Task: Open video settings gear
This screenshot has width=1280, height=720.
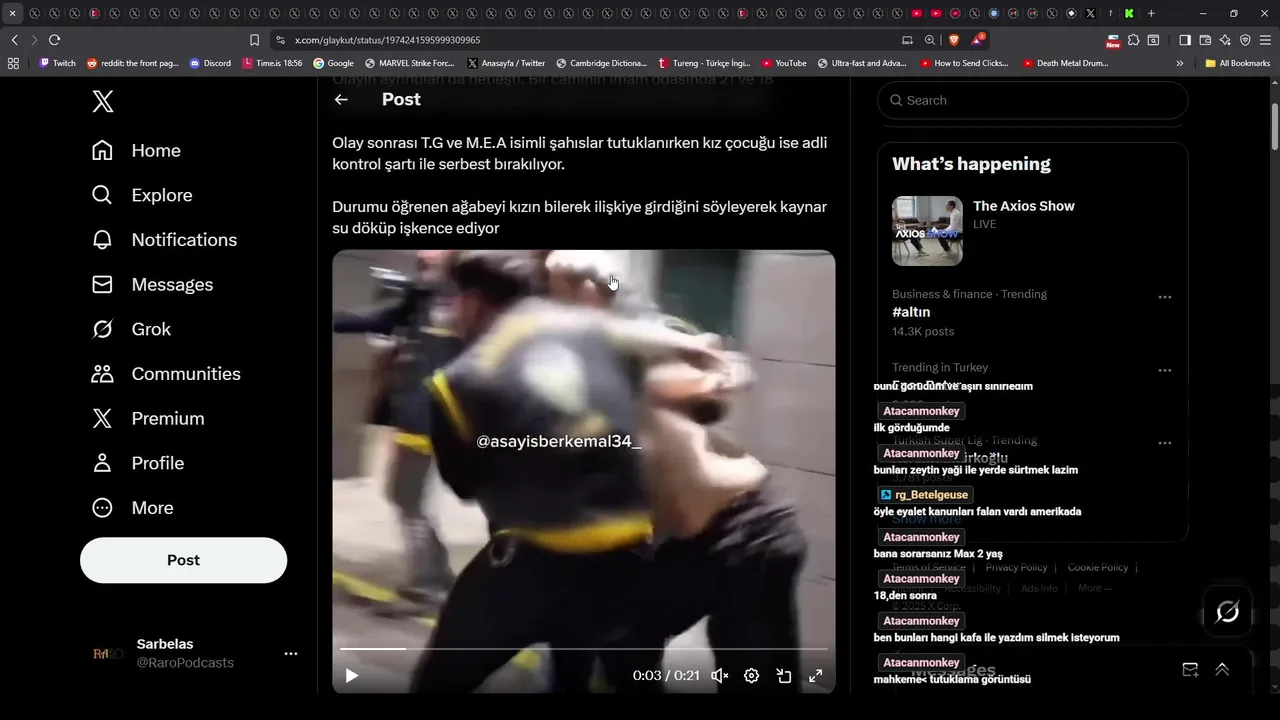Action: pos(751,676)
